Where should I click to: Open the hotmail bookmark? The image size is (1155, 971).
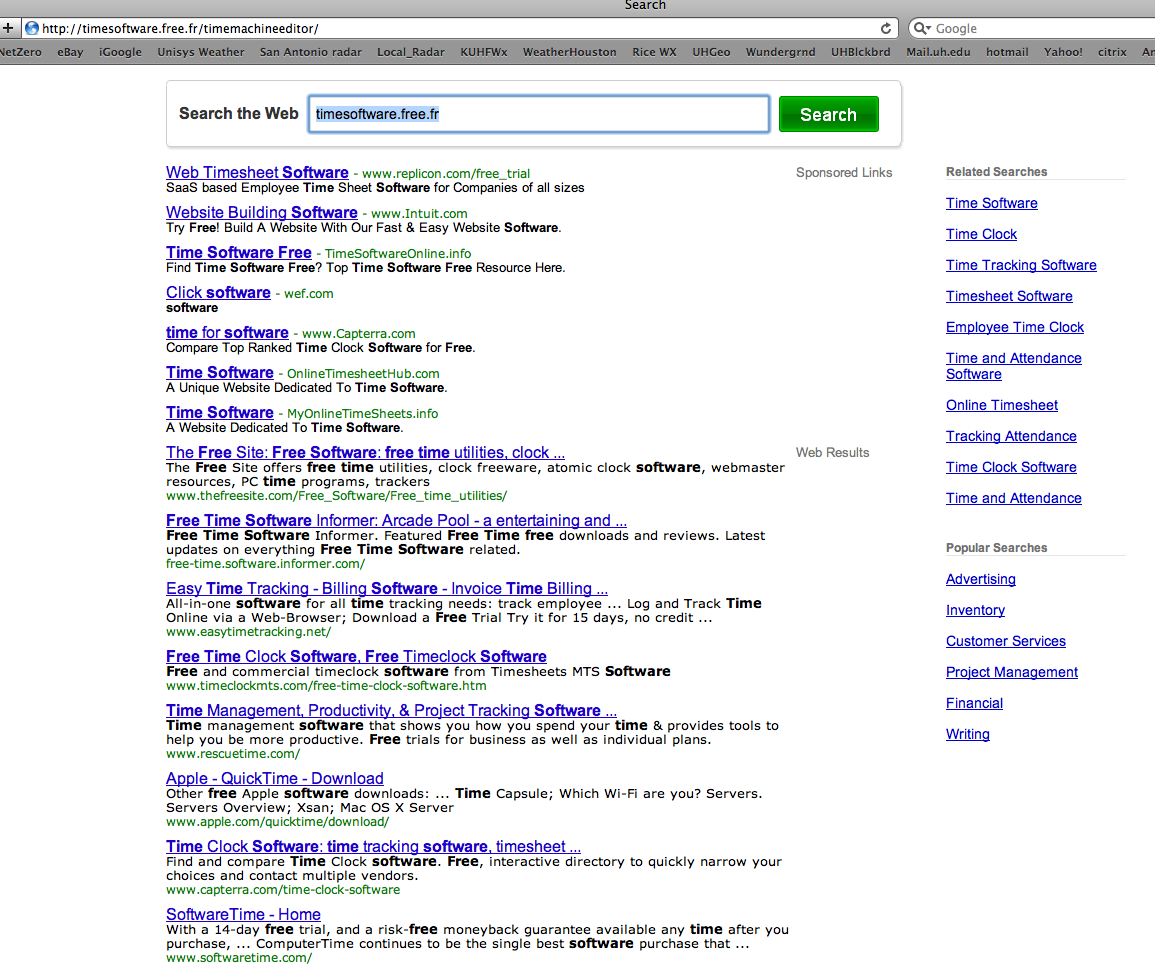1007,52
